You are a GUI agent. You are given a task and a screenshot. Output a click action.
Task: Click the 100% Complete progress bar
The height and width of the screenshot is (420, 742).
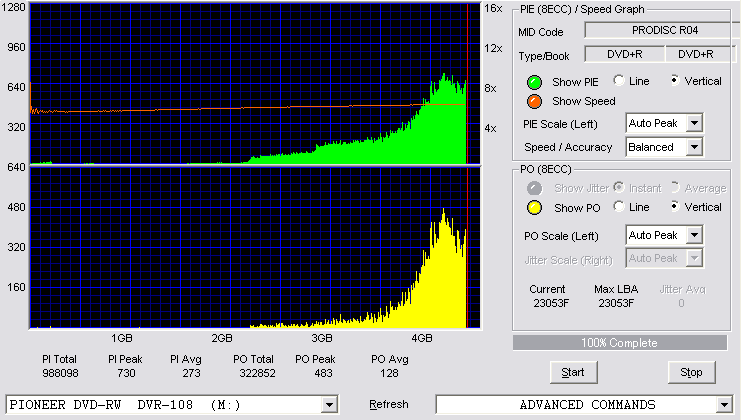pos(619,343)
